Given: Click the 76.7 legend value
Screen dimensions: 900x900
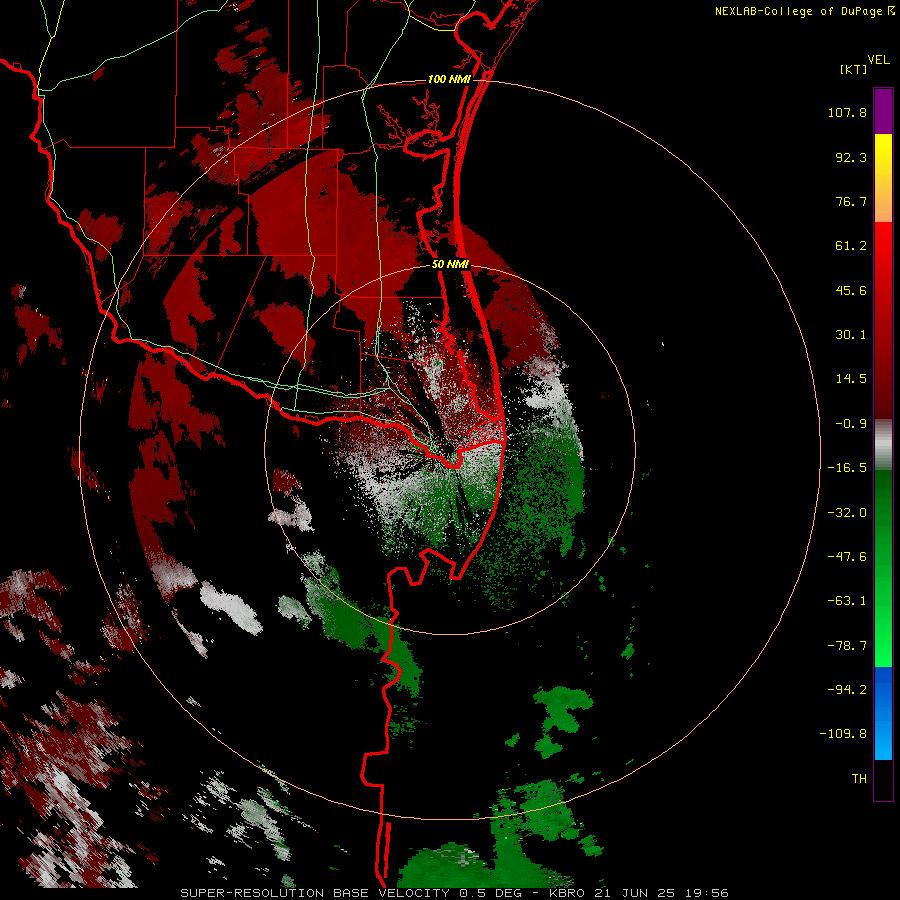Looking at the screenshot, I should (851, 201).
